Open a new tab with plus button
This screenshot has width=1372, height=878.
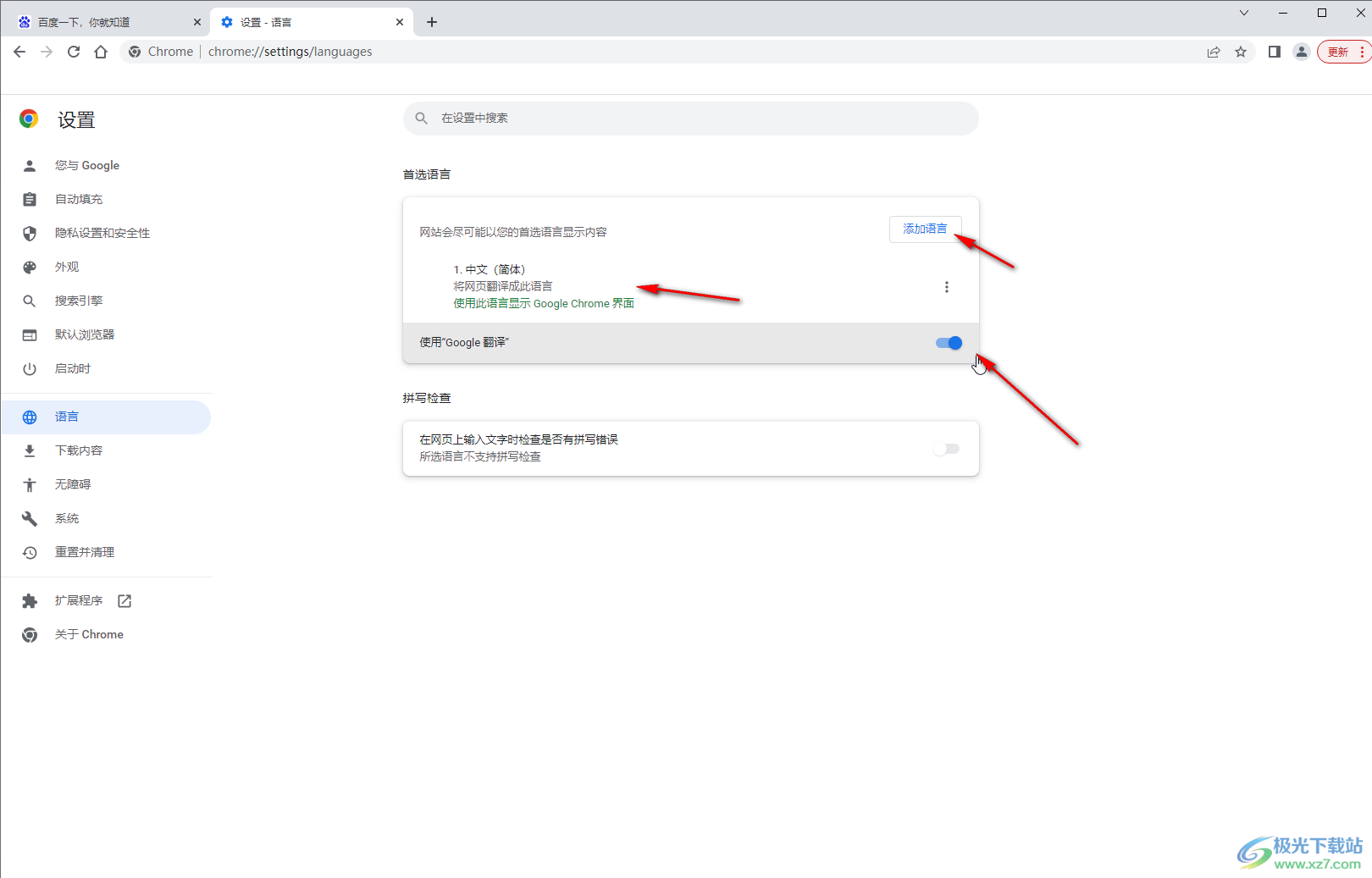click(432, 22)
